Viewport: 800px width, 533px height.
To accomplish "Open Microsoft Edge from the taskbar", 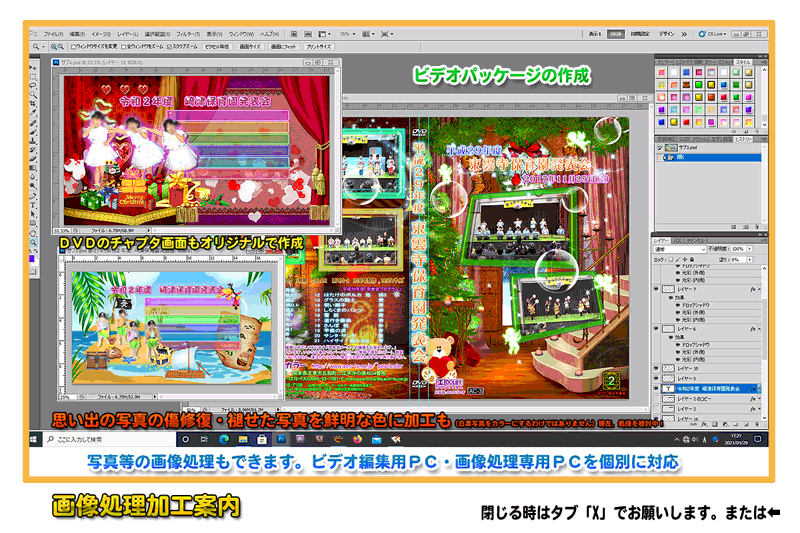I will [x=224, y=439].
